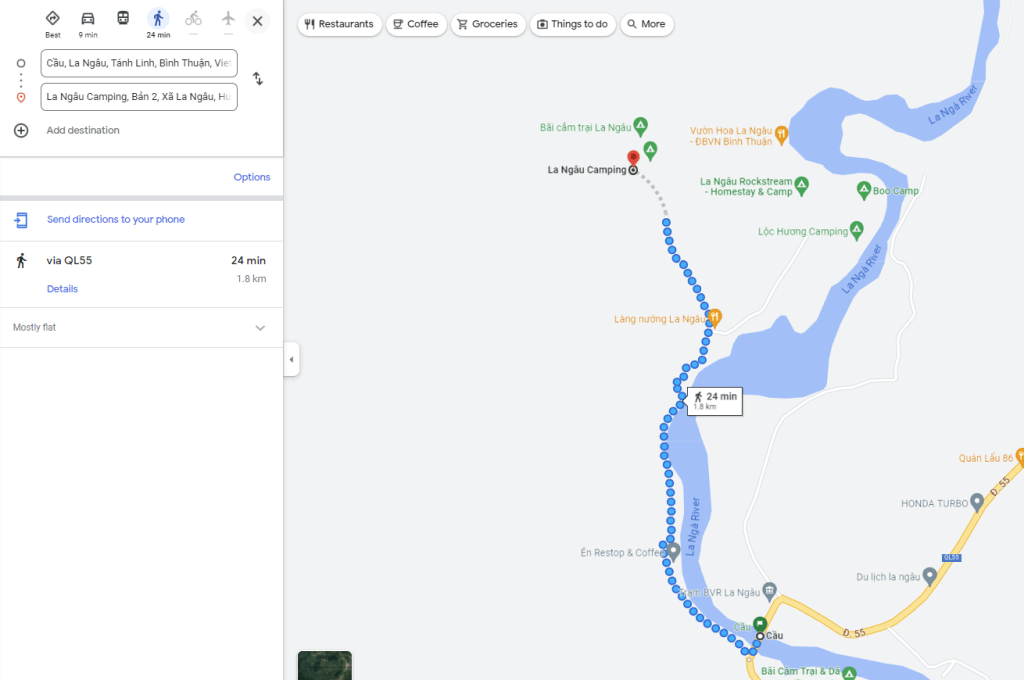Filter map by Restaurants

pyautogui.click(x=340, y=24)
